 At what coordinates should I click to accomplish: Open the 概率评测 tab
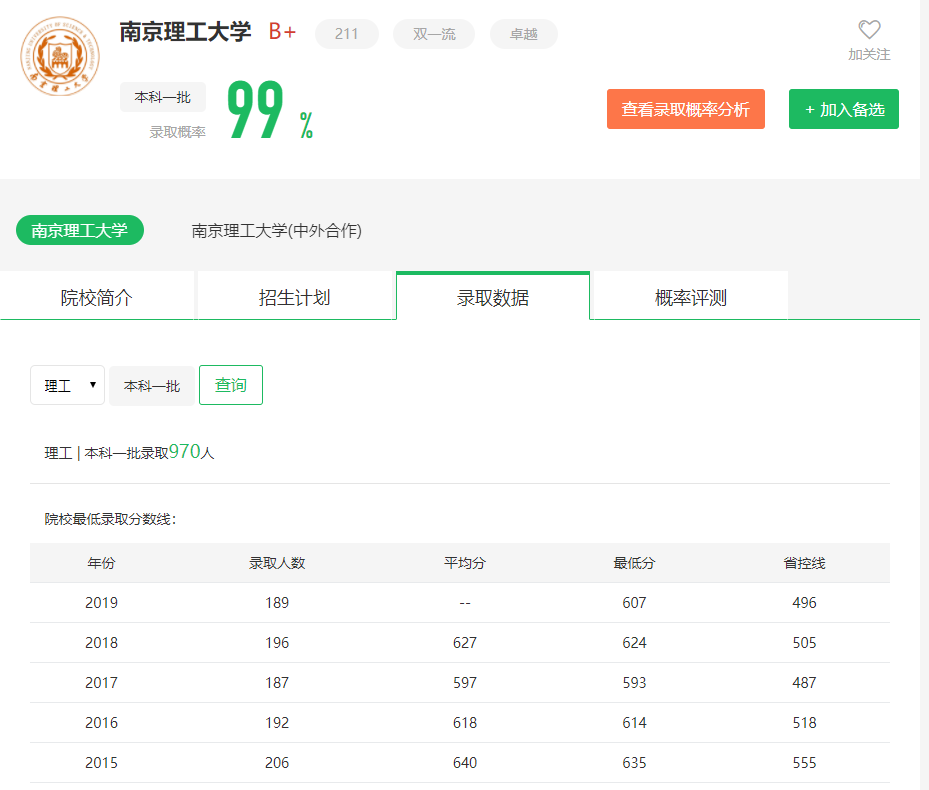click(x=691, y=297)
